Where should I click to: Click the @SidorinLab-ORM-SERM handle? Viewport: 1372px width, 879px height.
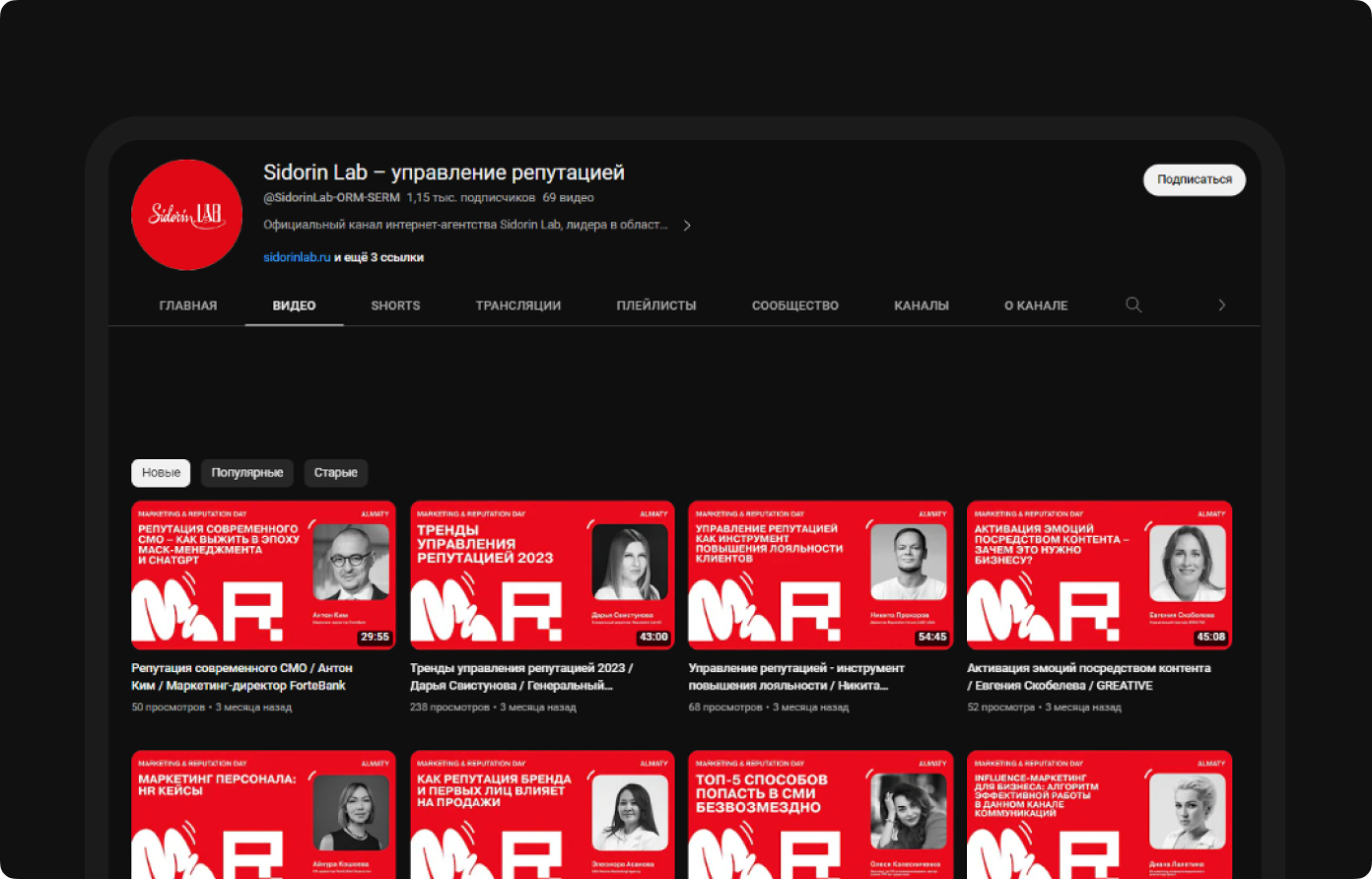point(331,198)
